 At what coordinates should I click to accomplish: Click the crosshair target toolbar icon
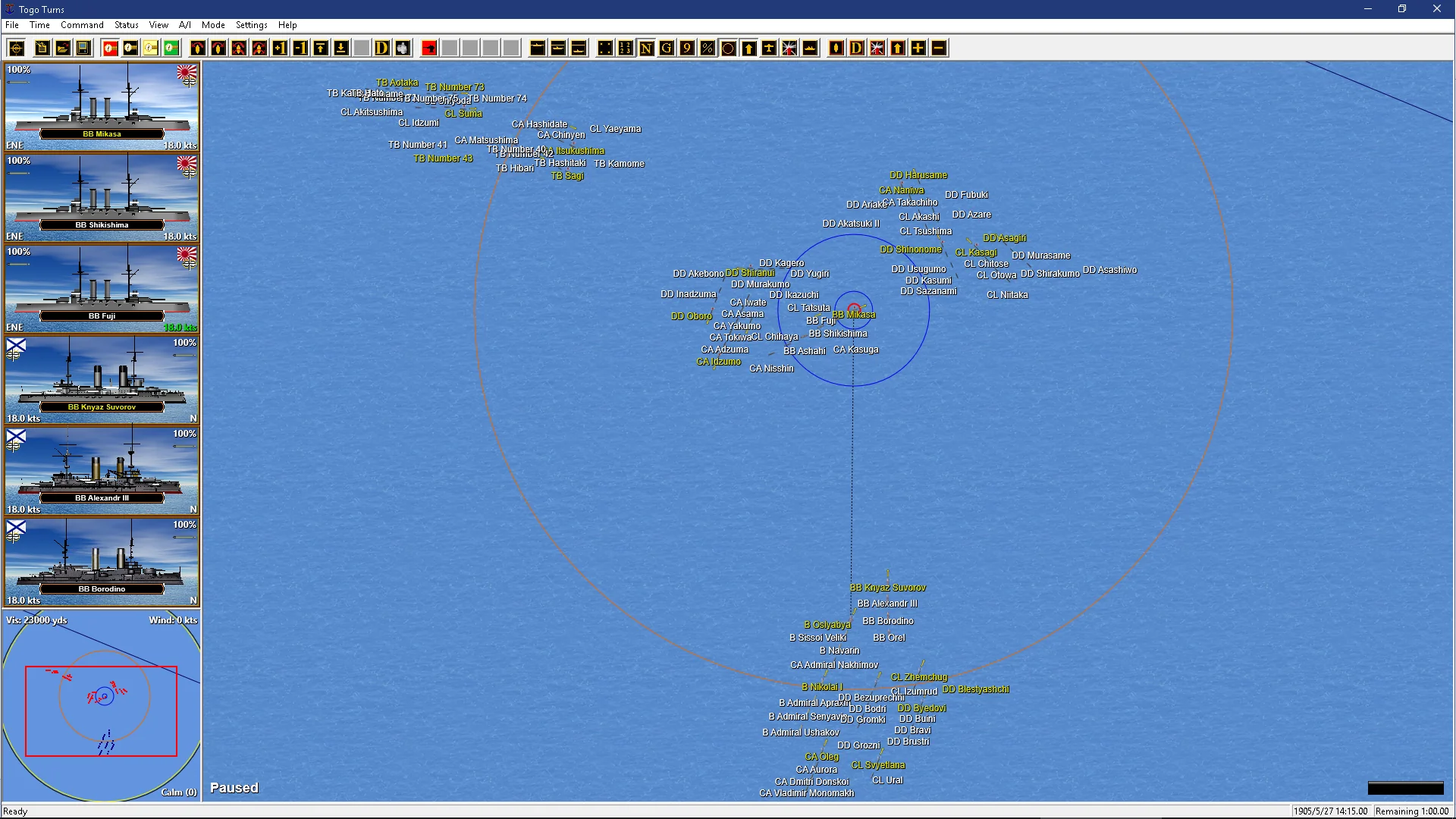17,49
